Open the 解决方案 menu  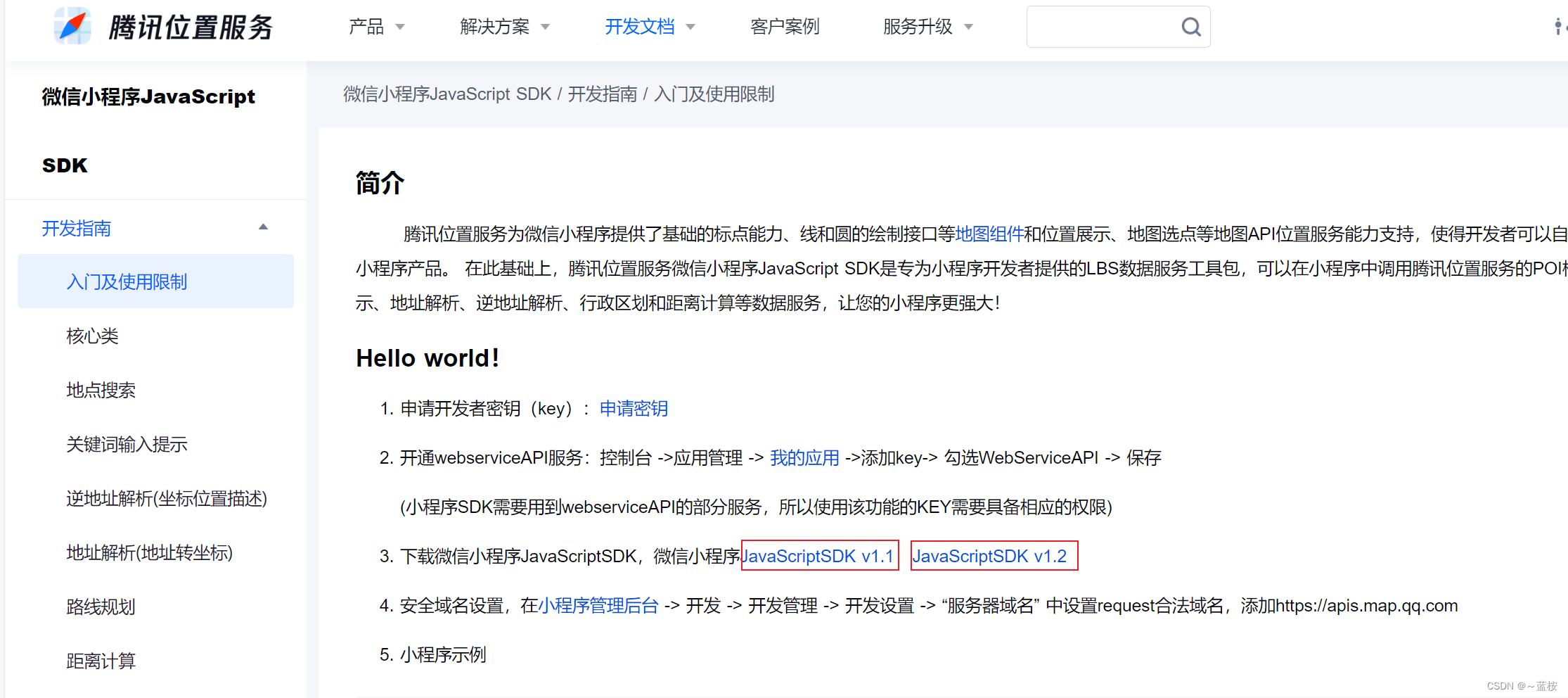point(494,27)
